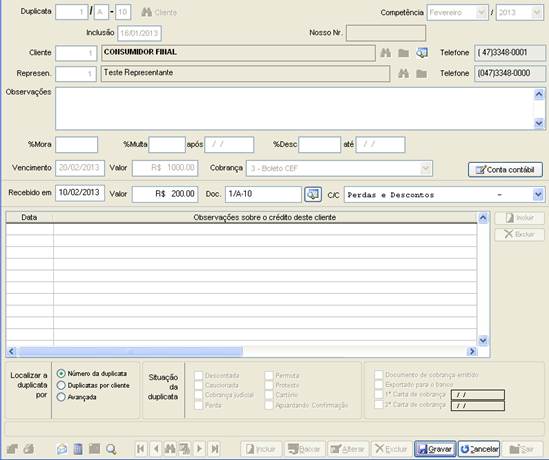Click Gravar to save the record
This screenshot has height=460, width=549.
pyautogui.click(x=435, y=449)
